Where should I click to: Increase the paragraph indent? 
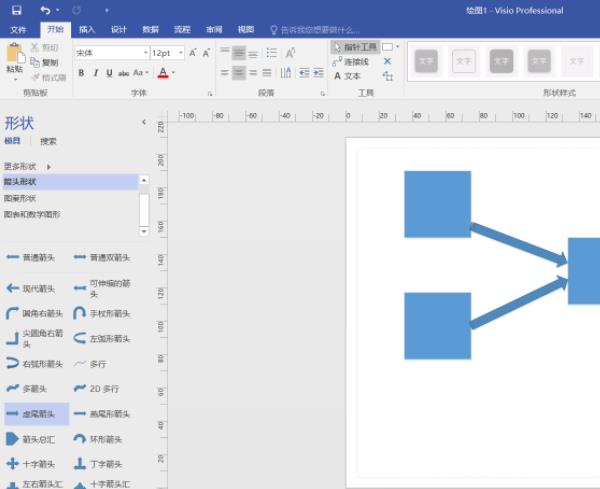click(318, 72)
